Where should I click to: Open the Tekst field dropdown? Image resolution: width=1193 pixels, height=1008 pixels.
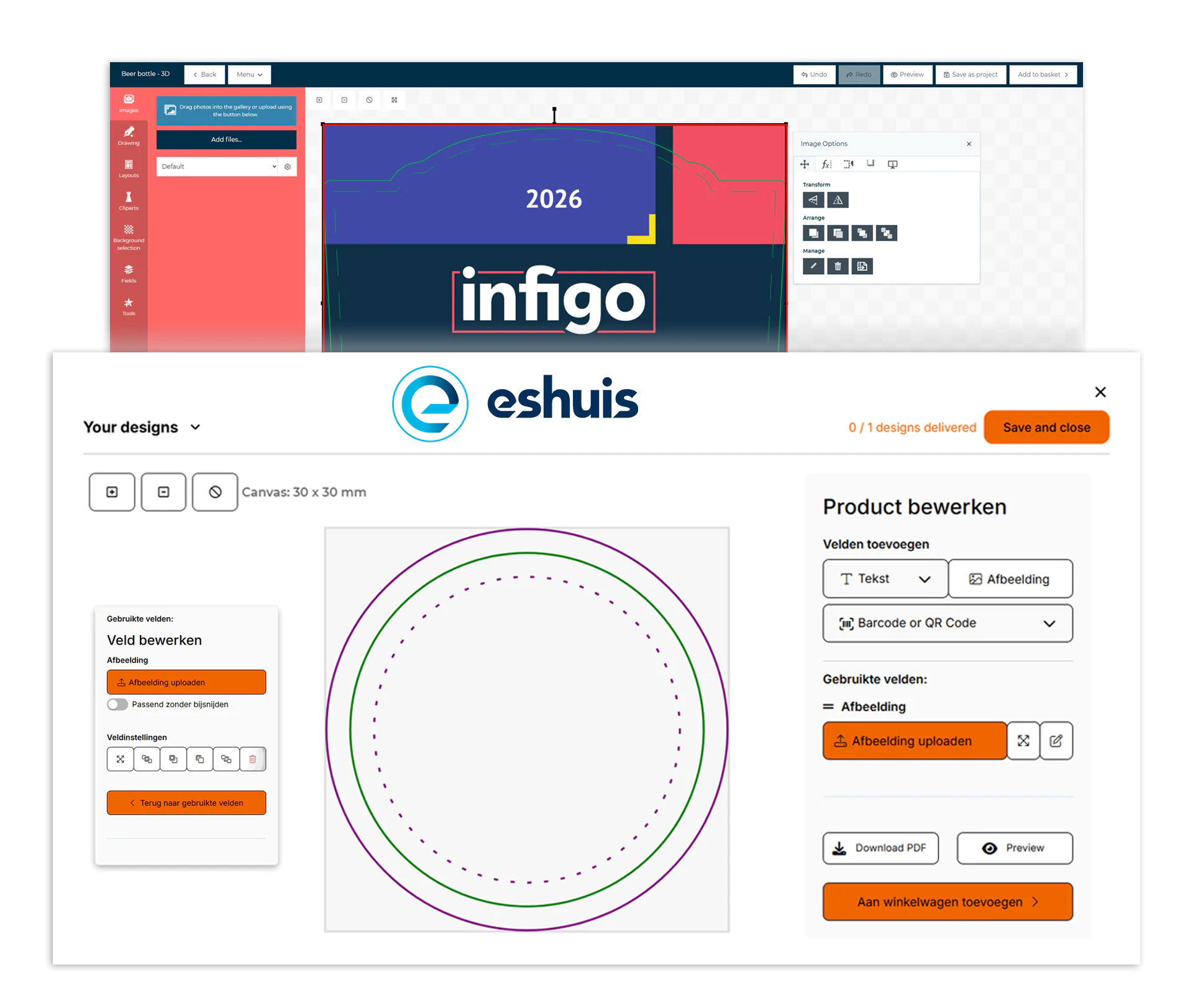point(885,579)
